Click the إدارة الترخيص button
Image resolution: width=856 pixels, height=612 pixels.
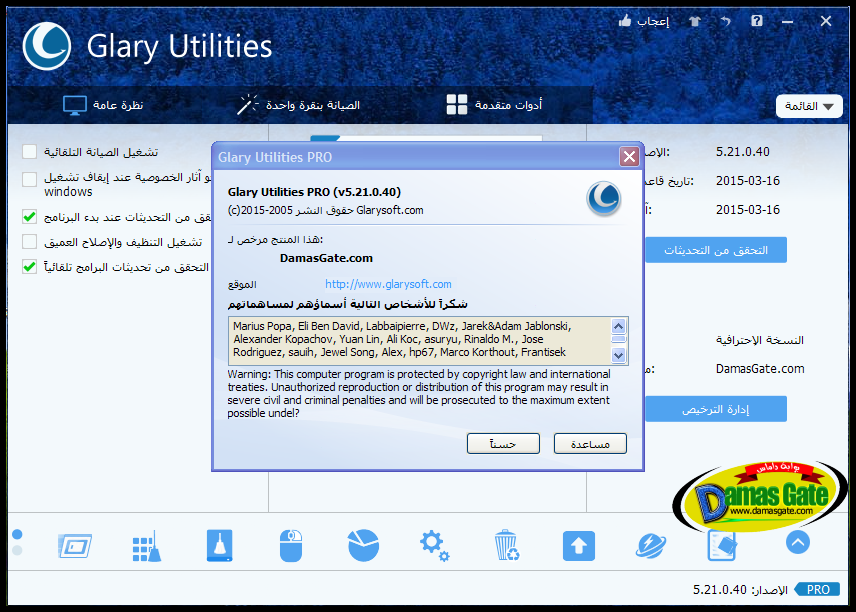[716, 409]
